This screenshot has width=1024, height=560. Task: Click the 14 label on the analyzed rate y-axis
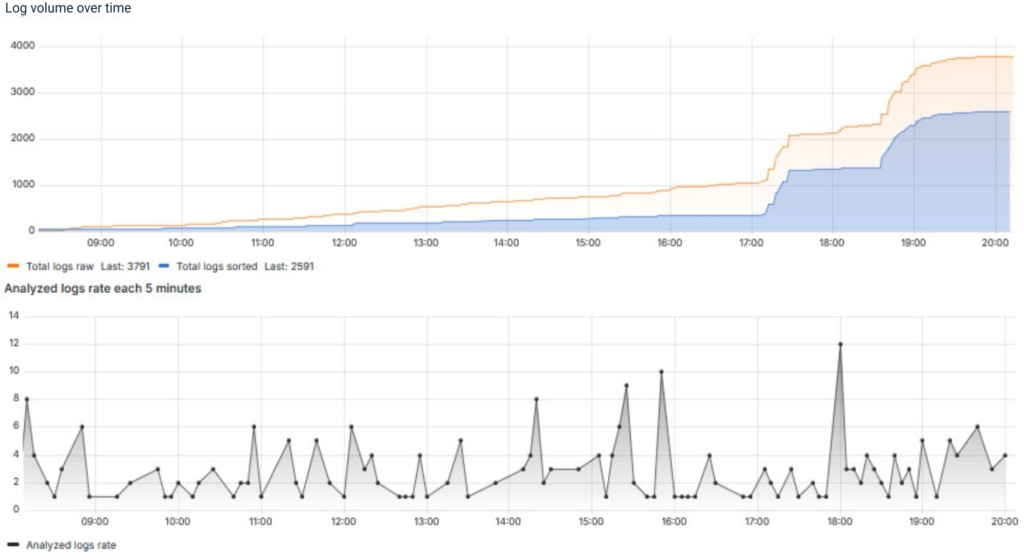(13, 316)
